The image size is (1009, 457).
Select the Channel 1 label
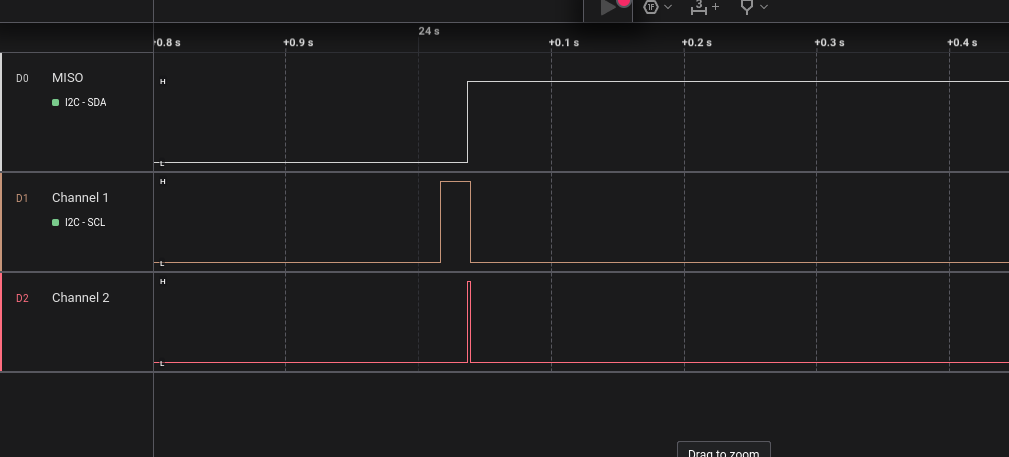(80, 198)
